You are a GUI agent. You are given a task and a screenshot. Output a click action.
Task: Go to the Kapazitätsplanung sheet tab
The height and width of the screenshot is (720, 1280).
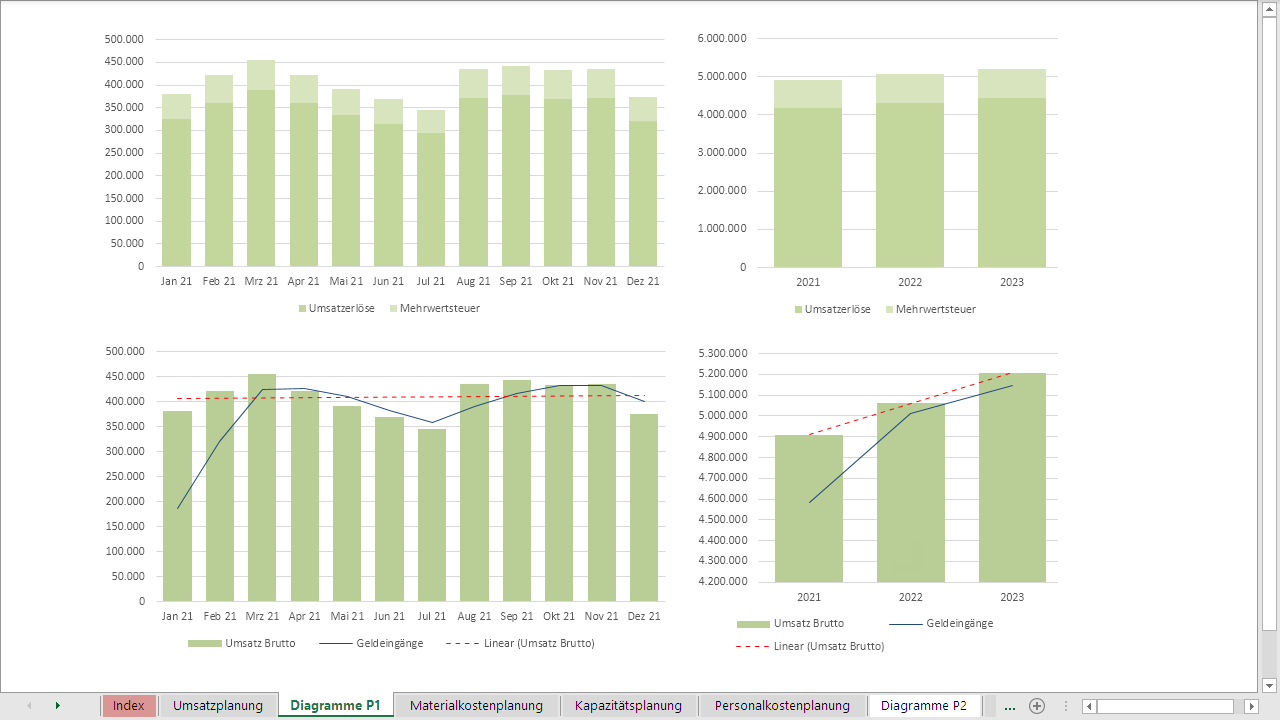coord(628,705)
